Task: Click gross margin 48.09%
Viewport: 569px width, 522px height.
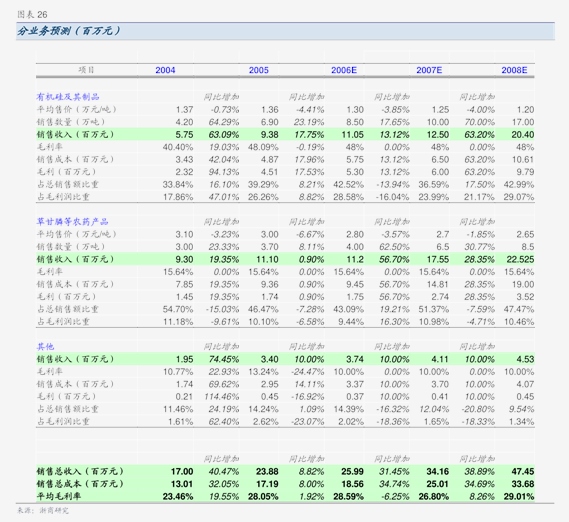Action: click(263, 147)
